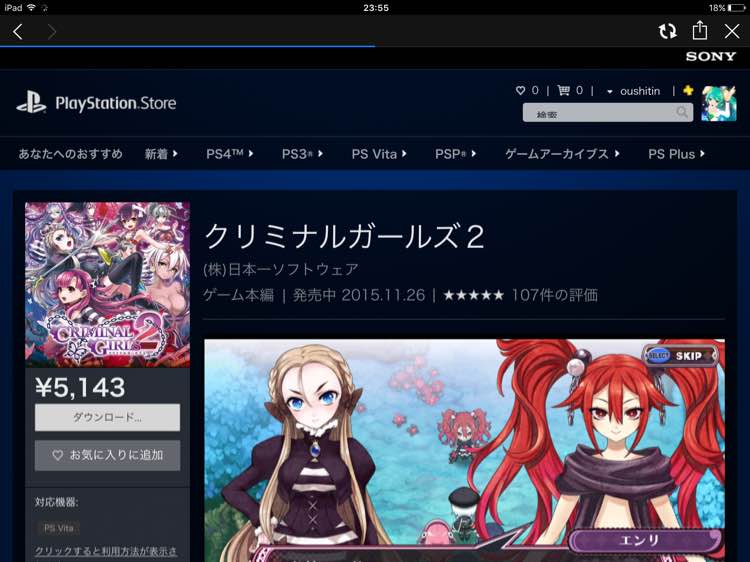This screenshot has width=750, height=562.
Task: Click the ゲーム本編 category label
Action: coord(238,295)
